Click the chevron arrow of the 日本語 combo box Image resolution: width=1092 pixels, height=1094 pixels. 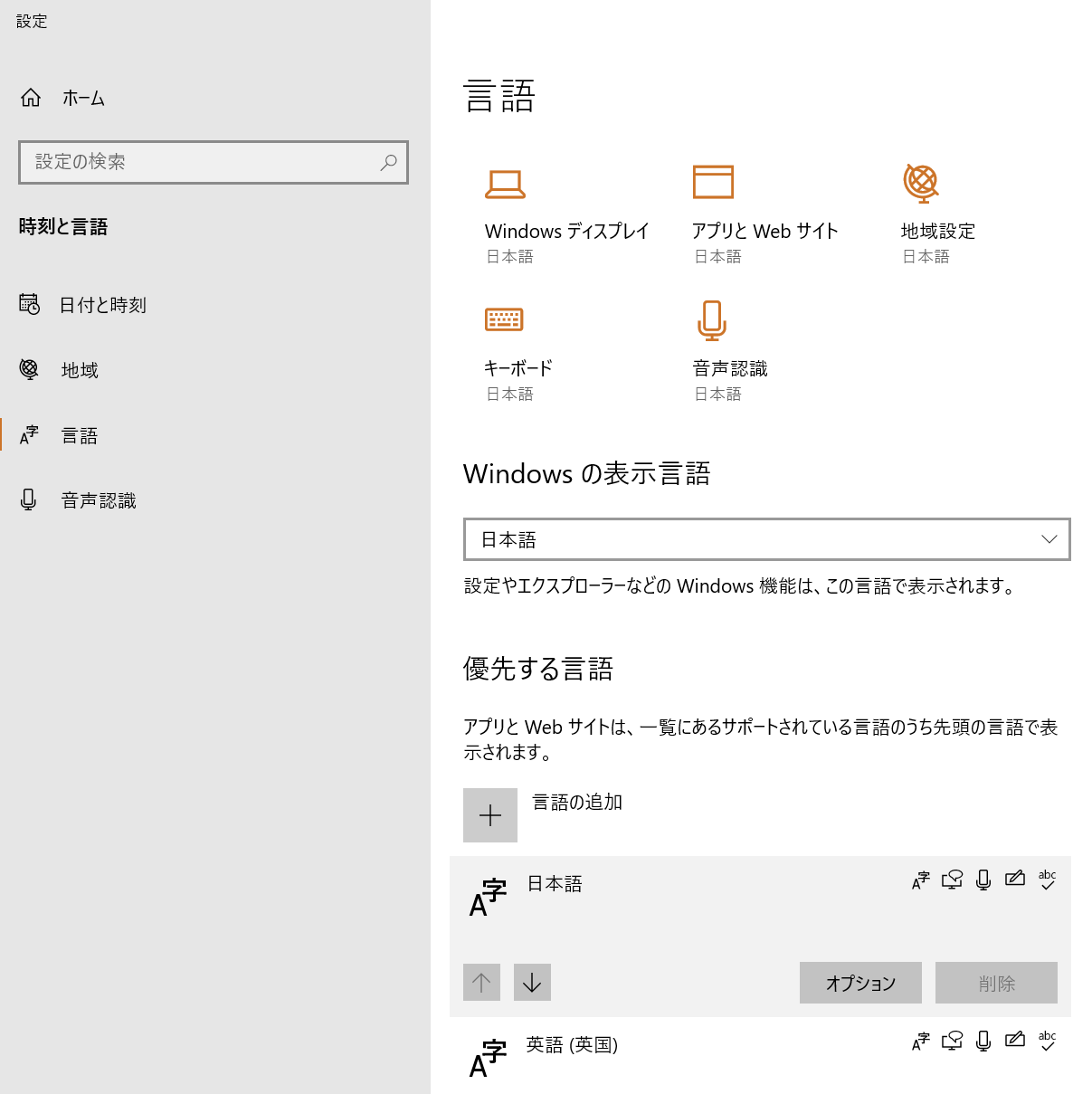click(1049, 539)
